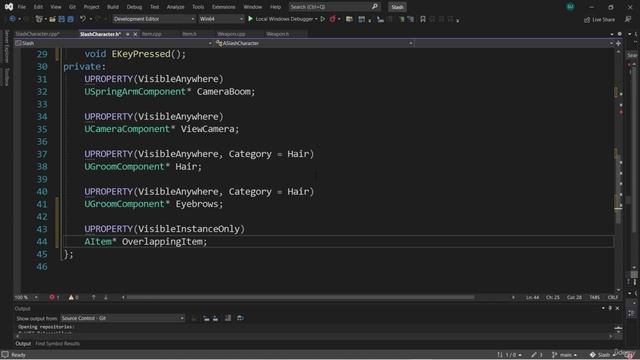Click the Ln: 44 line indicator
Image resolution: width=640 pixels, height=360 pixels.
532,297
